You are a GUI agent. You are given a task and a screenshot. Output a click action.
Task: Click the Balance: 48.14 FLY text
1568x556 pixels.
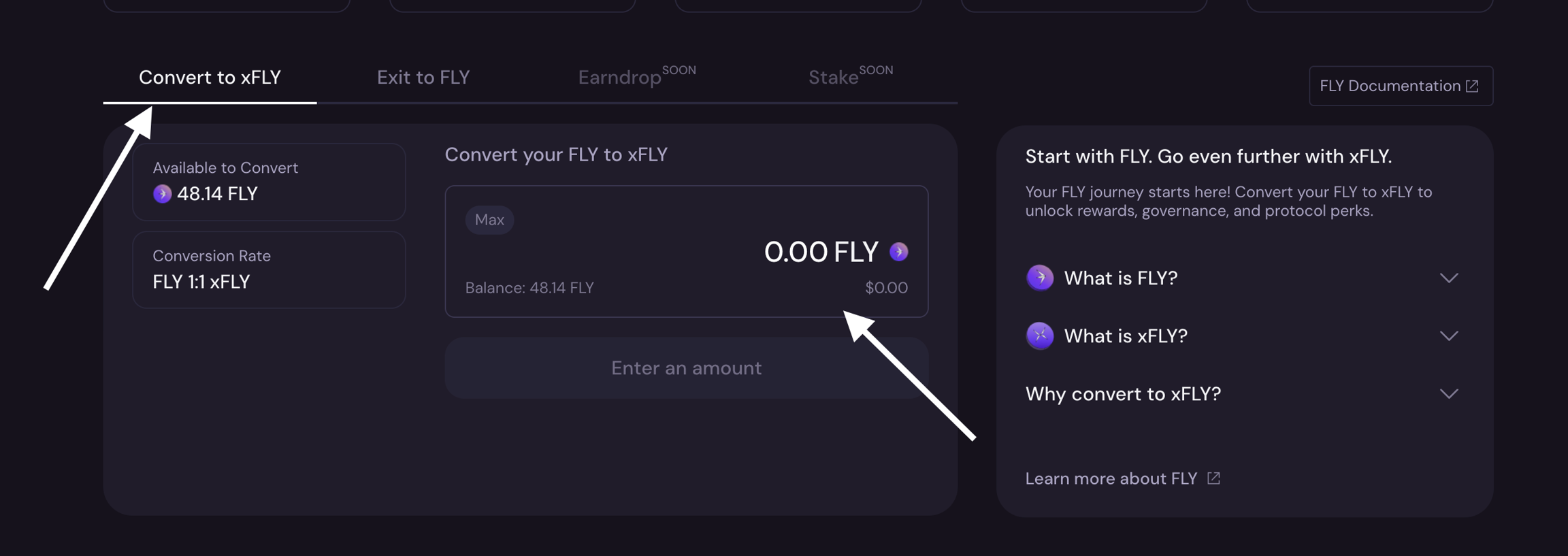click(x=529, y=288)
